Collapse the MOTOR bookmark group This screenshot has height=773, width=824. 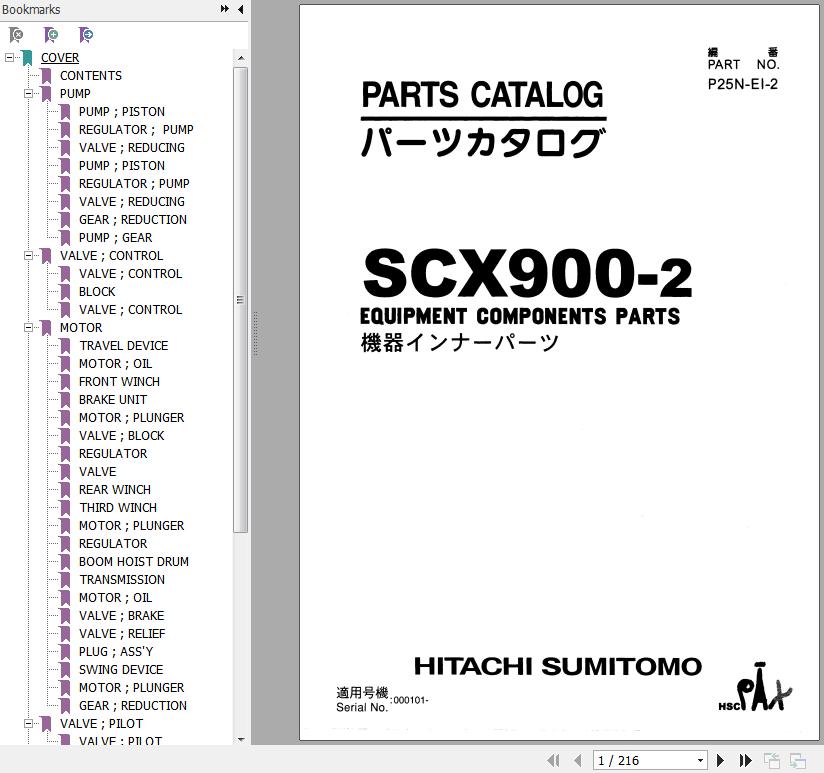(28, 327)
